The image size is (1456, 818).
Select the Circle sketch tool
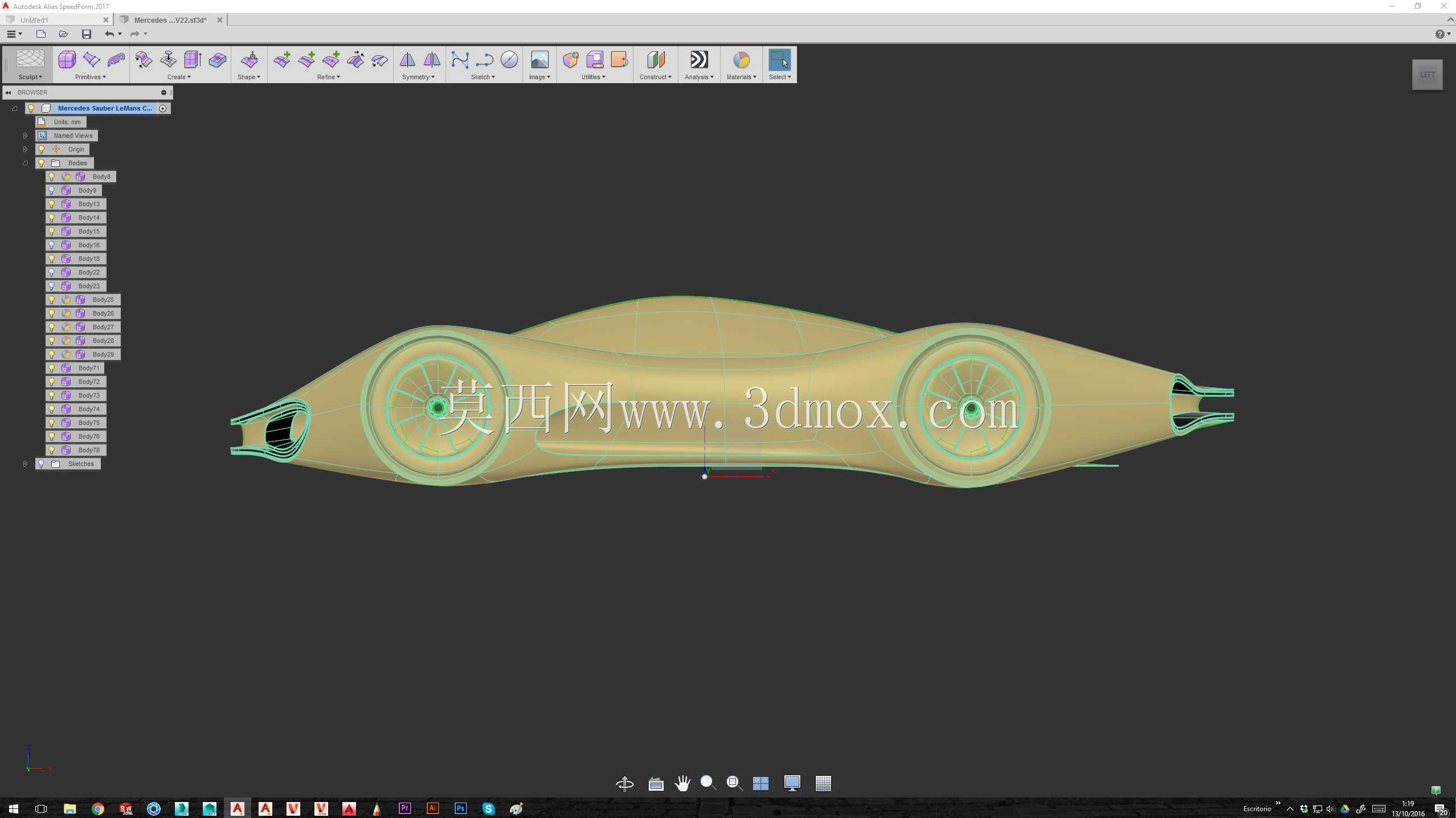point(509,59)
